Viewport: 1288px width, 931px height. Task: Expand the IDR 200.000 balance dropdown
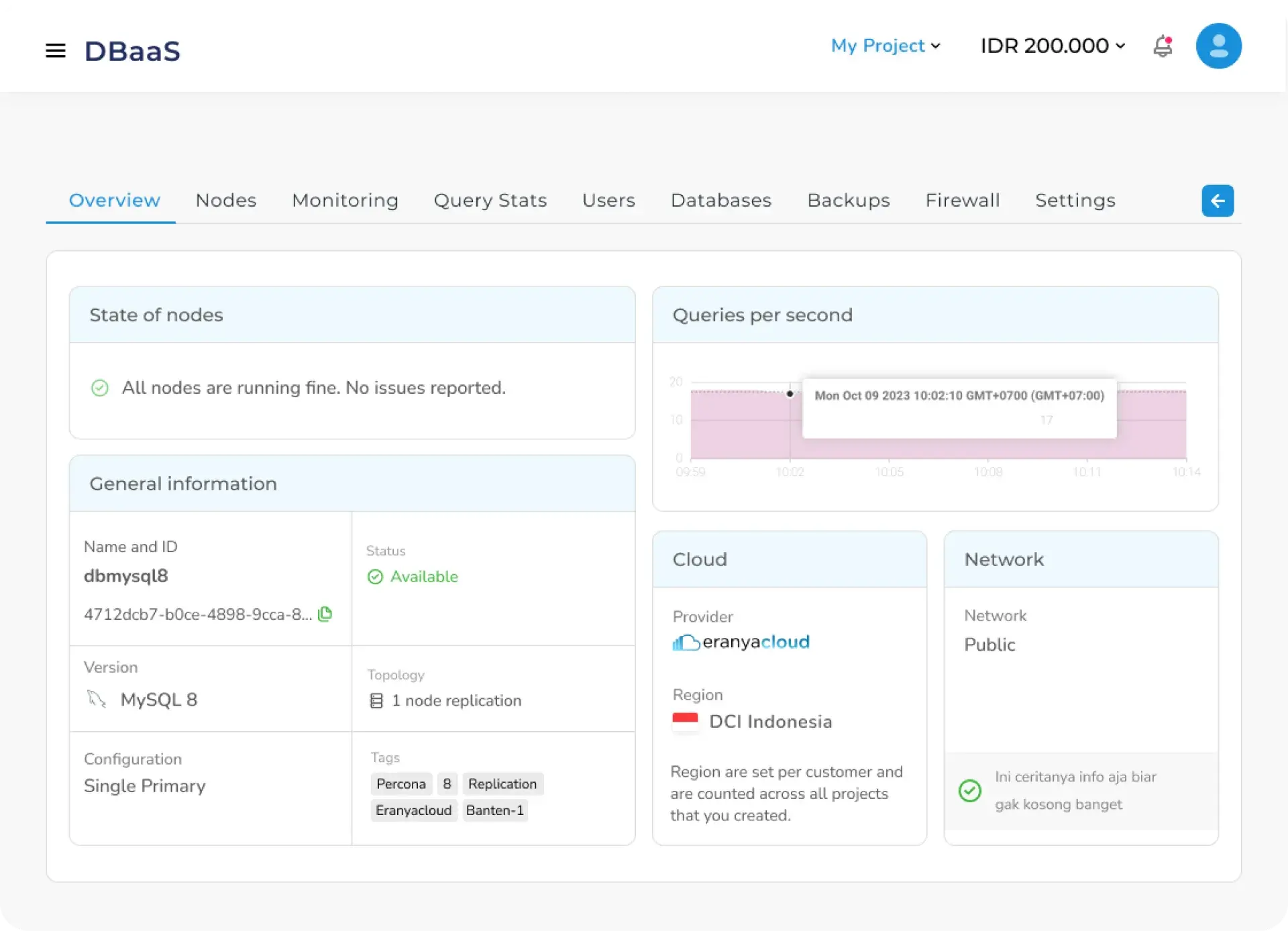point(1053,46)
